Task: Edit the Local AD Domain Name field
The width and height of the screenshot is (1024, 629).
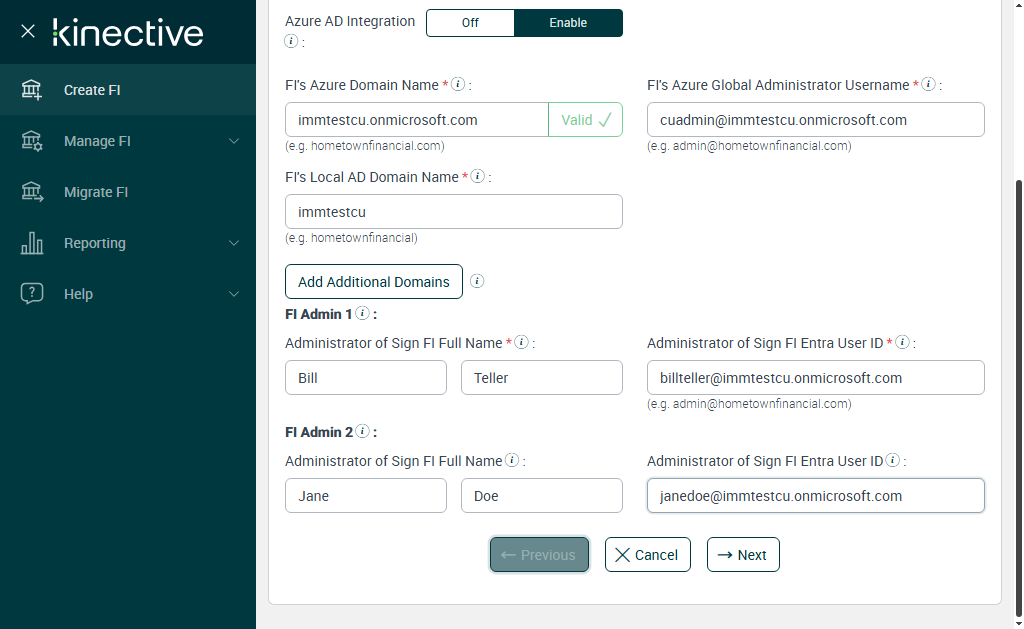Action: tap(454, 212)
